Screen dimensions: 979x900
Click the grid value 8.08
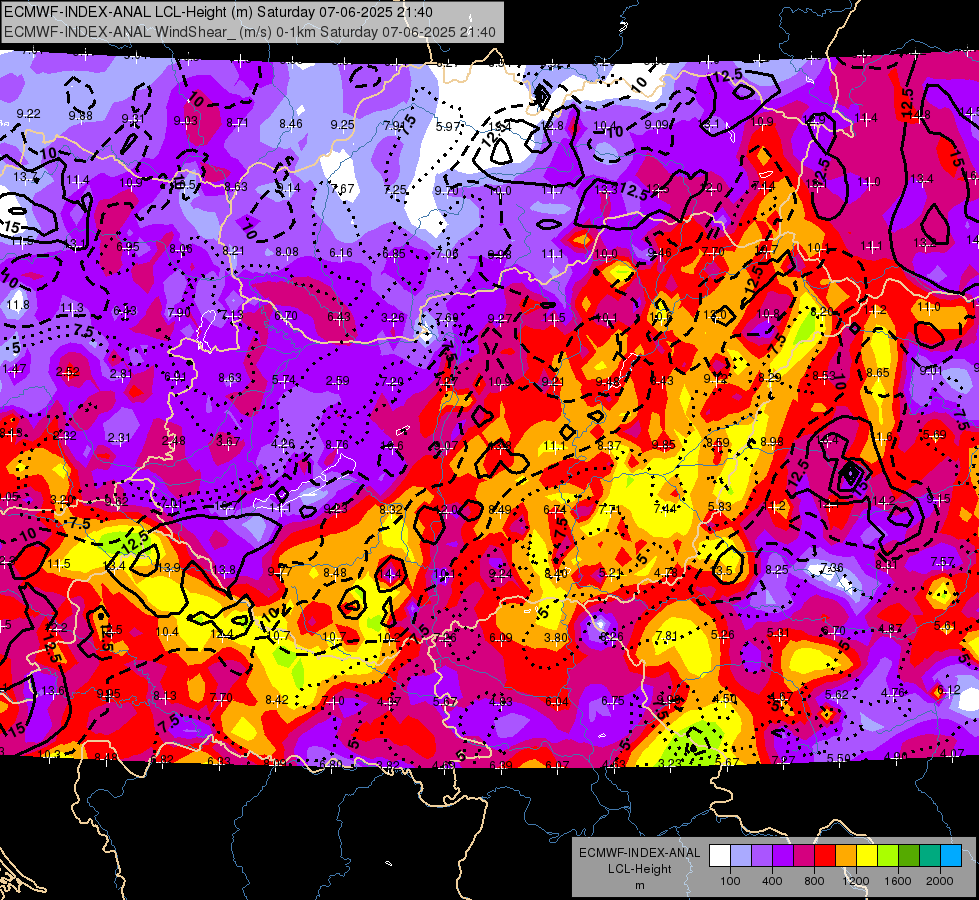287,252
